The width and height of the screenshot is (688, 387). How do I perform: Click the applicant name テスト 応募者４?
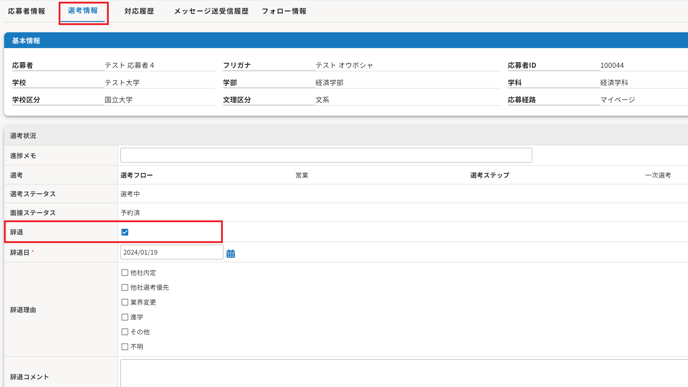(129, 65)
